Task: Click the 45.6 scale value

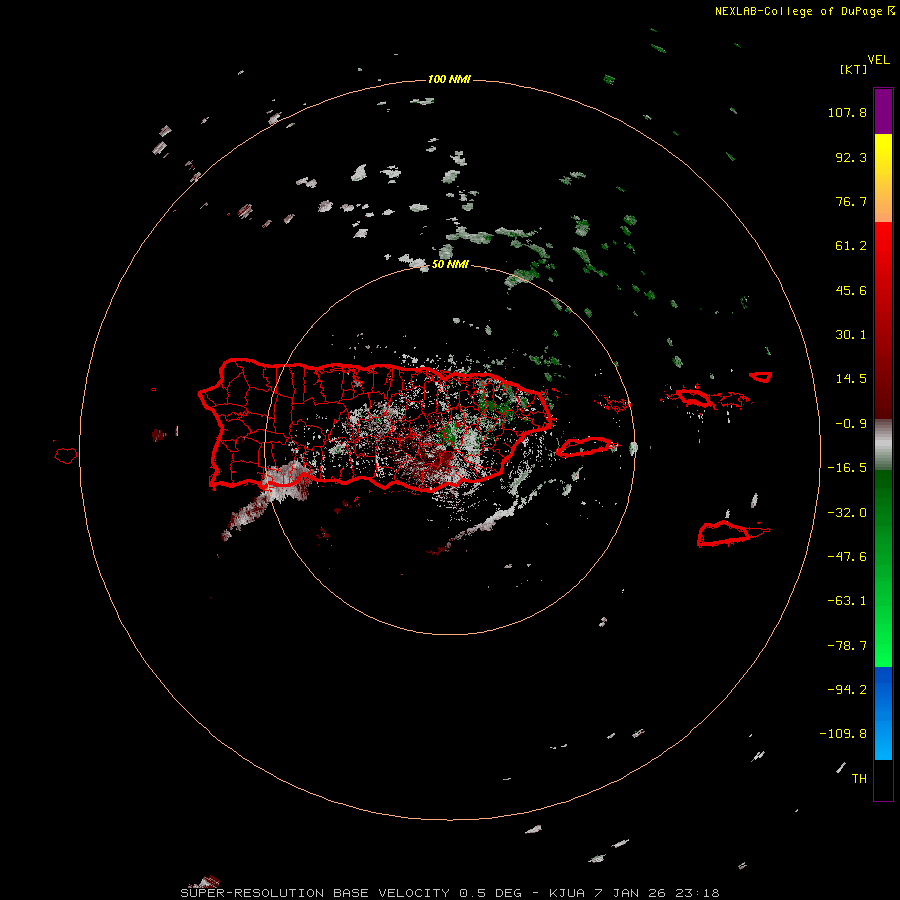Action: tap(851, 290)
